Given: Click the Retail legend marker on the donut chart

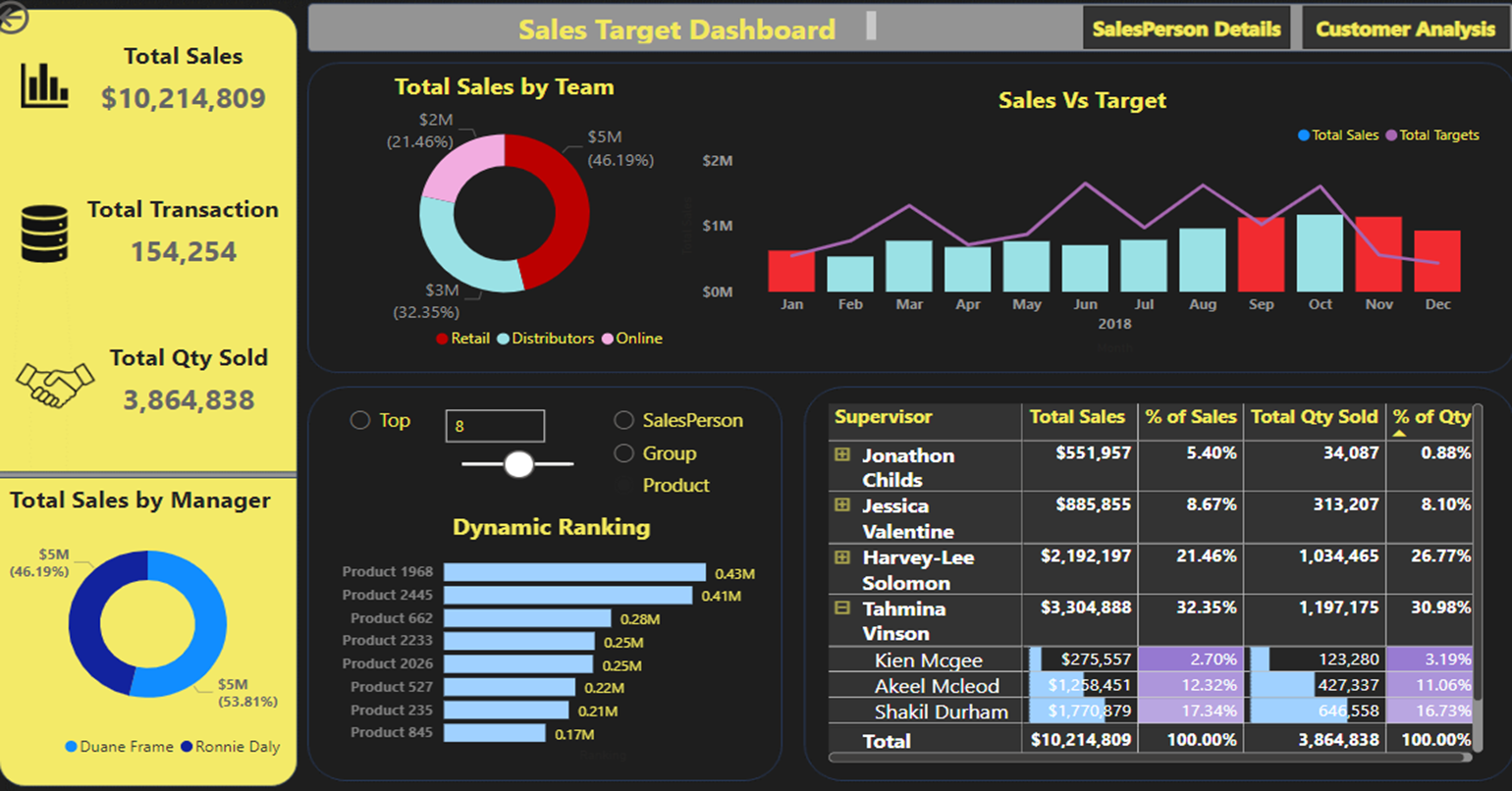Looking at the screenshot, I should [441, 339].
